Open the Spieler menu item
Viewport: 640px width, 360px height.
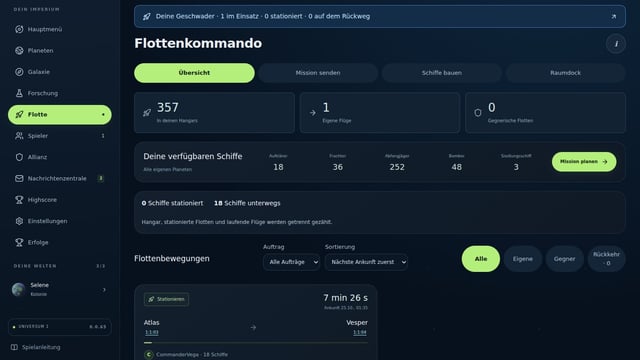60,136
